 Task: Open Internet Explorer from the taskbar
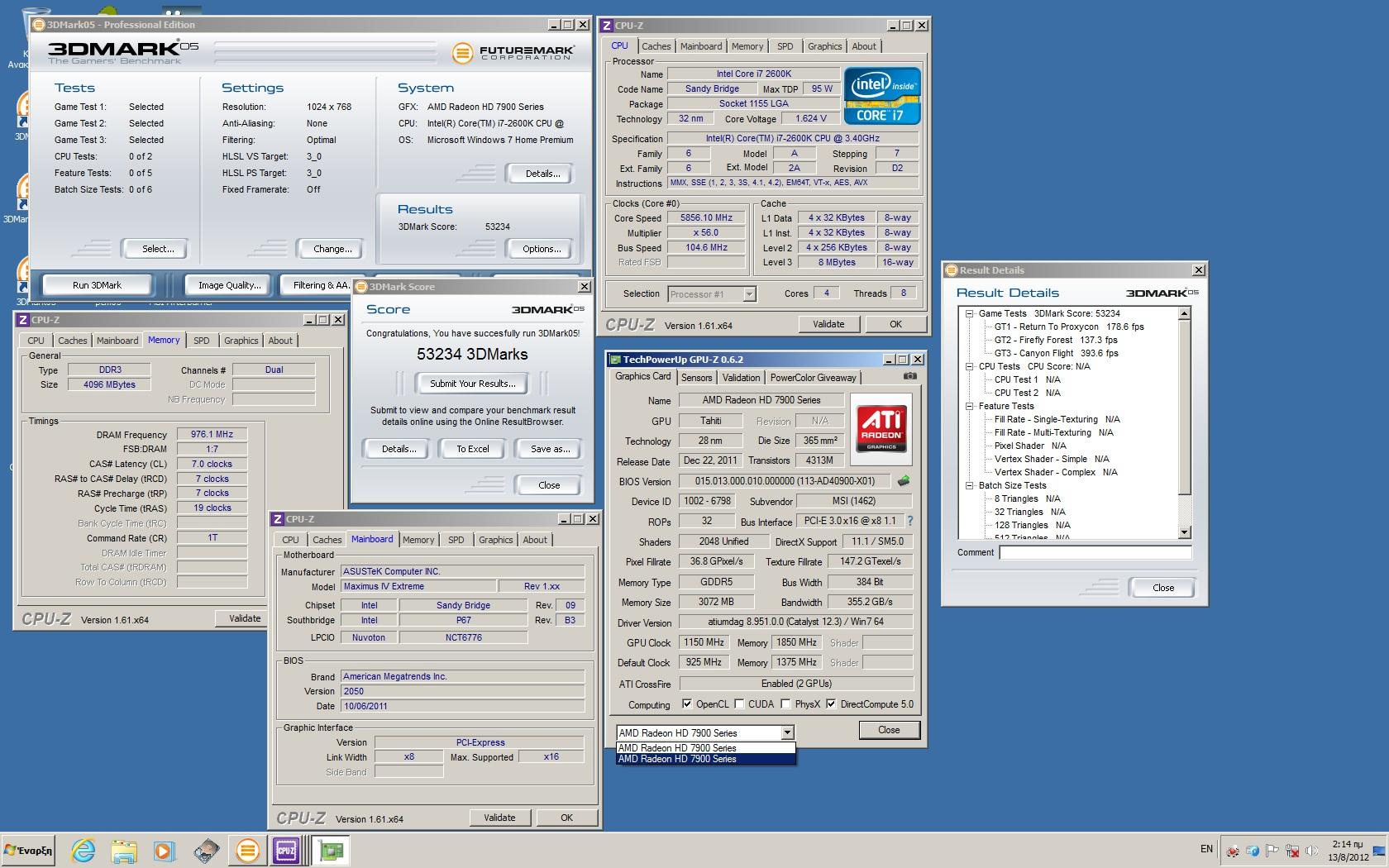84,850
